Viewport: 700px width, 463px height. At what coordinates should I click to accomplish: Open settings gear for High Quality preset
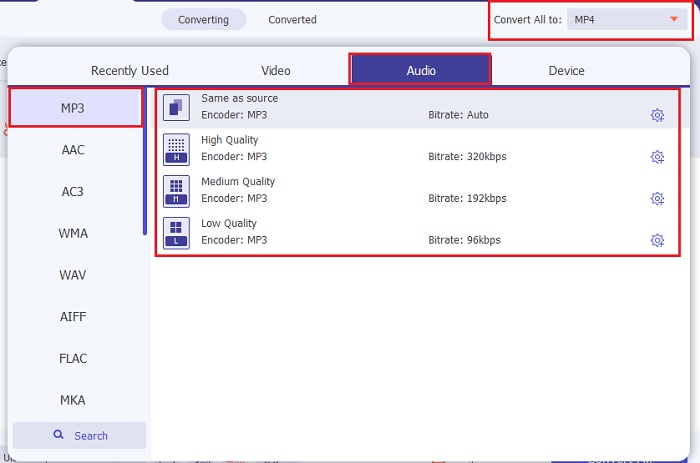point(657,157)
